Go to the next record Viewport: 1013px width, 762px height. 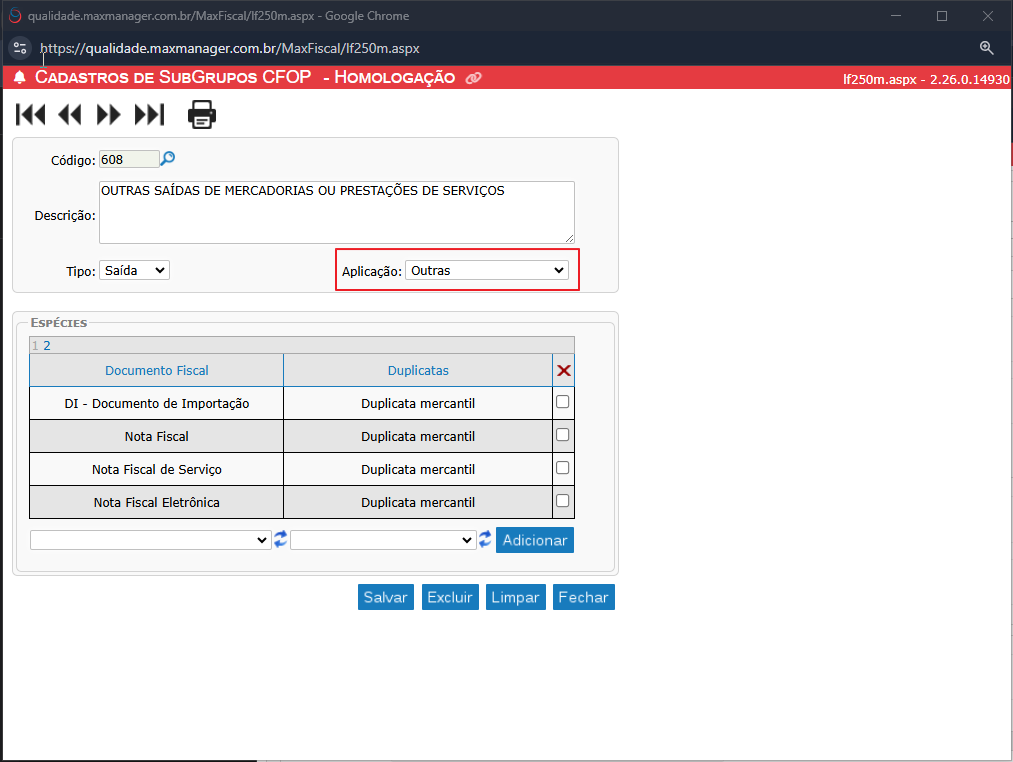pyautogui.click(x=108, y=115)
